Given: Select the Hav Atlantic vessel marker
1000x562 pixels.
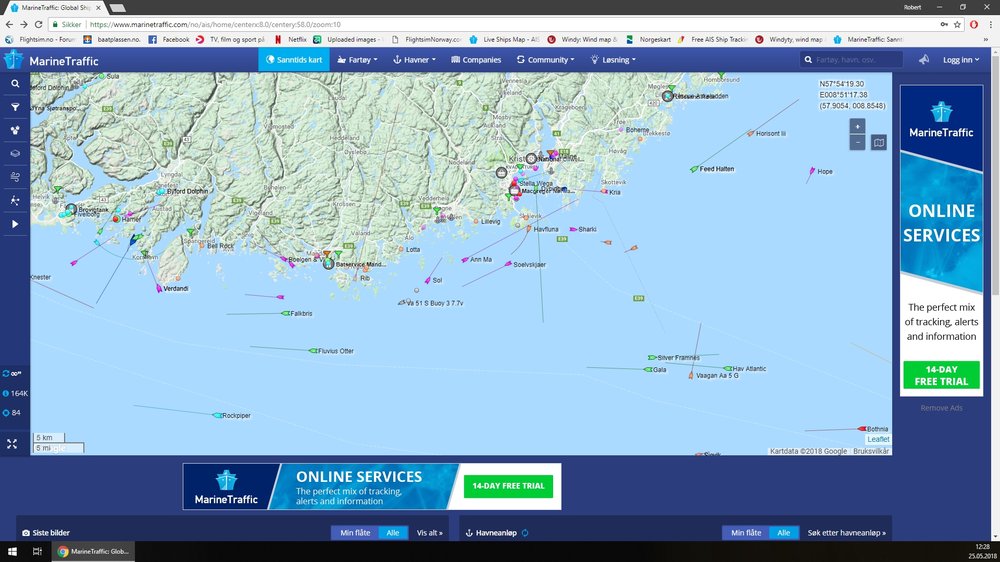Looking at the screenshot, I should click(728, 368).
